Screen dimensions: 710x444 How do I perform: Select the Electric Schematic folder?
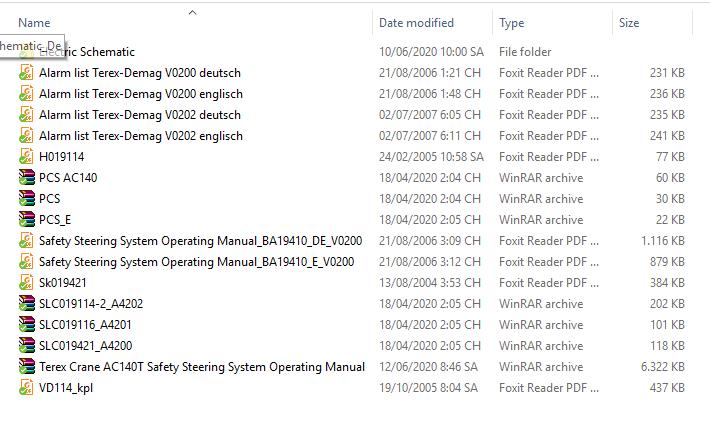point(87,52)
